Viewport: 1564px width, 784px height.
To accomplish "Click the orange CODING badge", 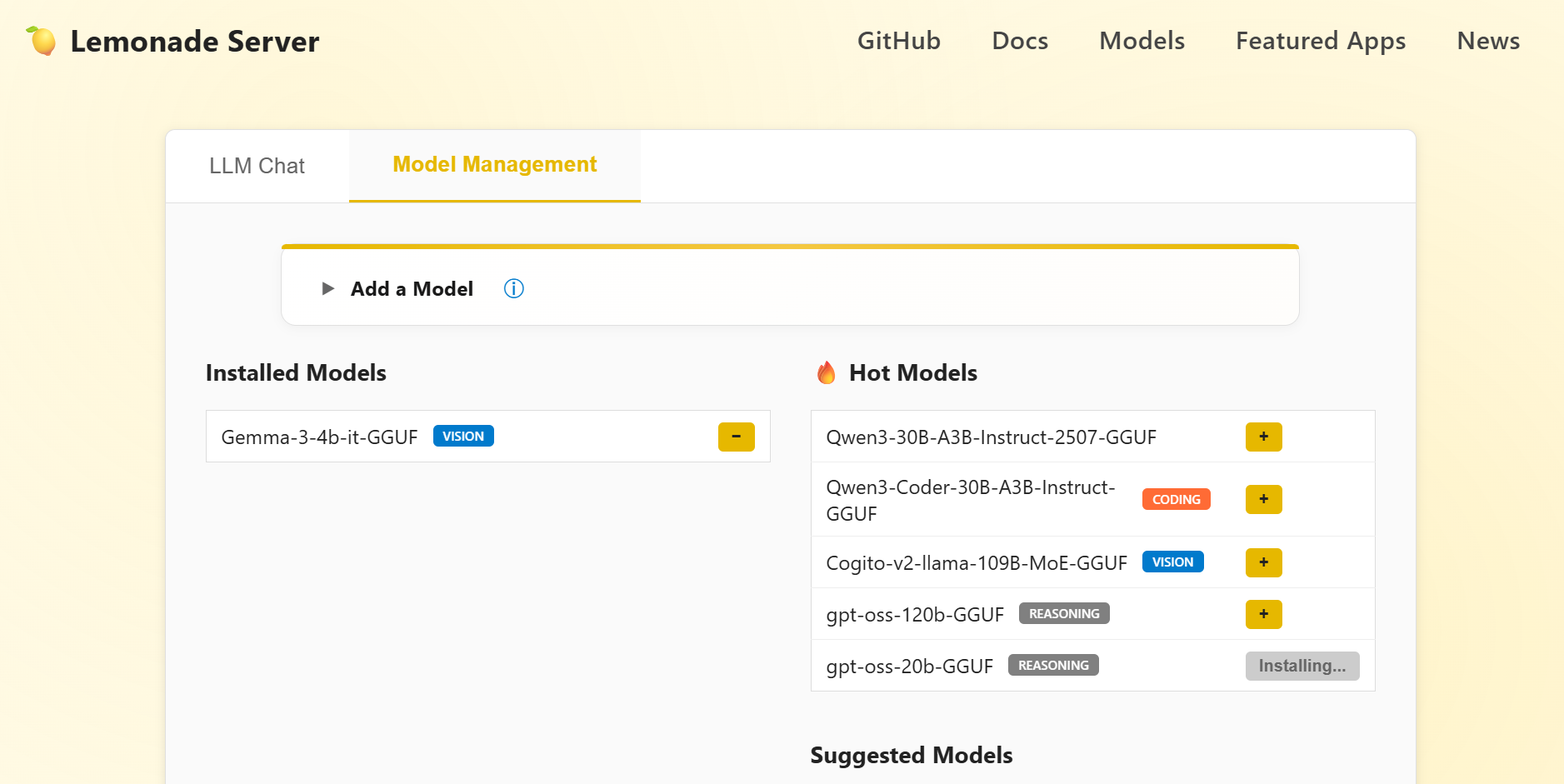I will click(x=1176, y=499).
